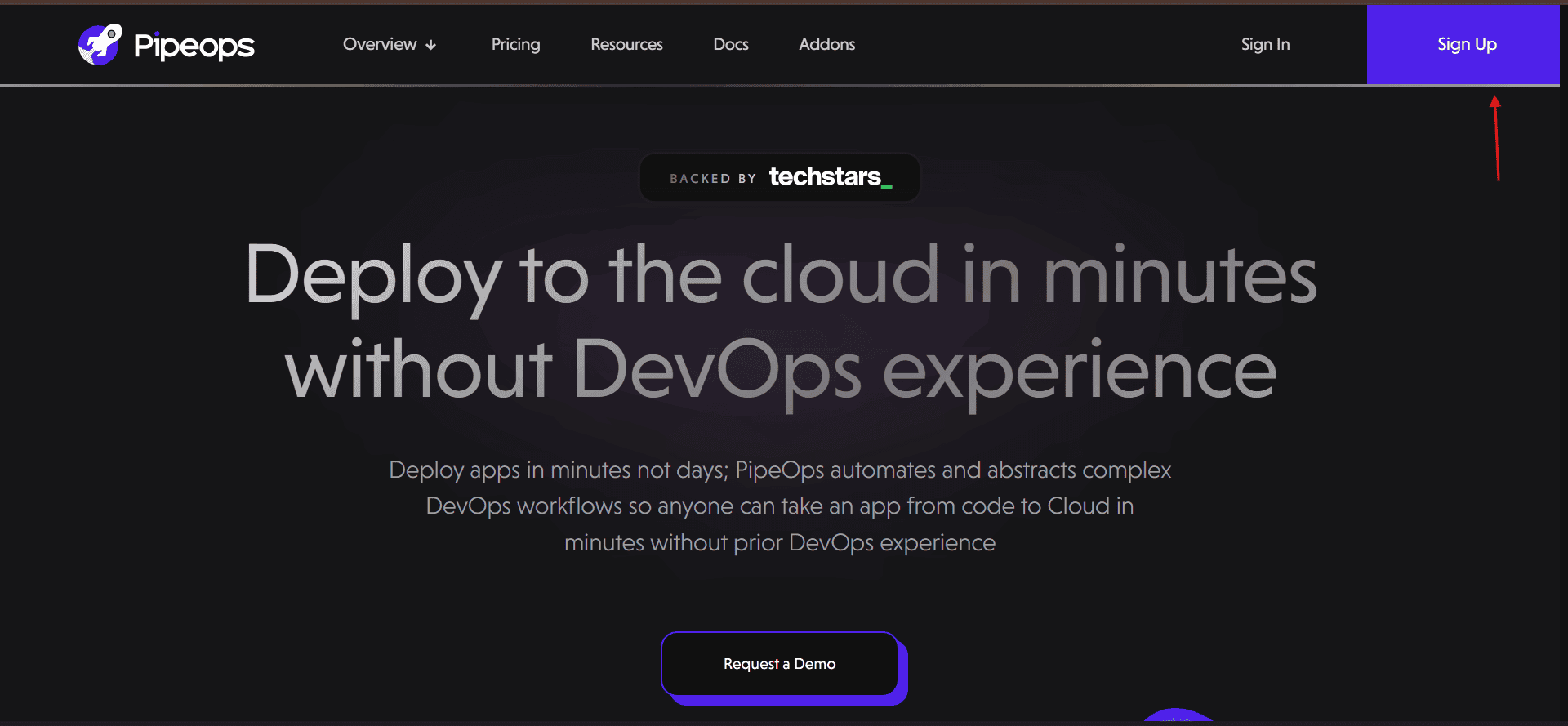Open the Resources menu item
Screen dimensions: 1568x726
click(x=626, y=44)
